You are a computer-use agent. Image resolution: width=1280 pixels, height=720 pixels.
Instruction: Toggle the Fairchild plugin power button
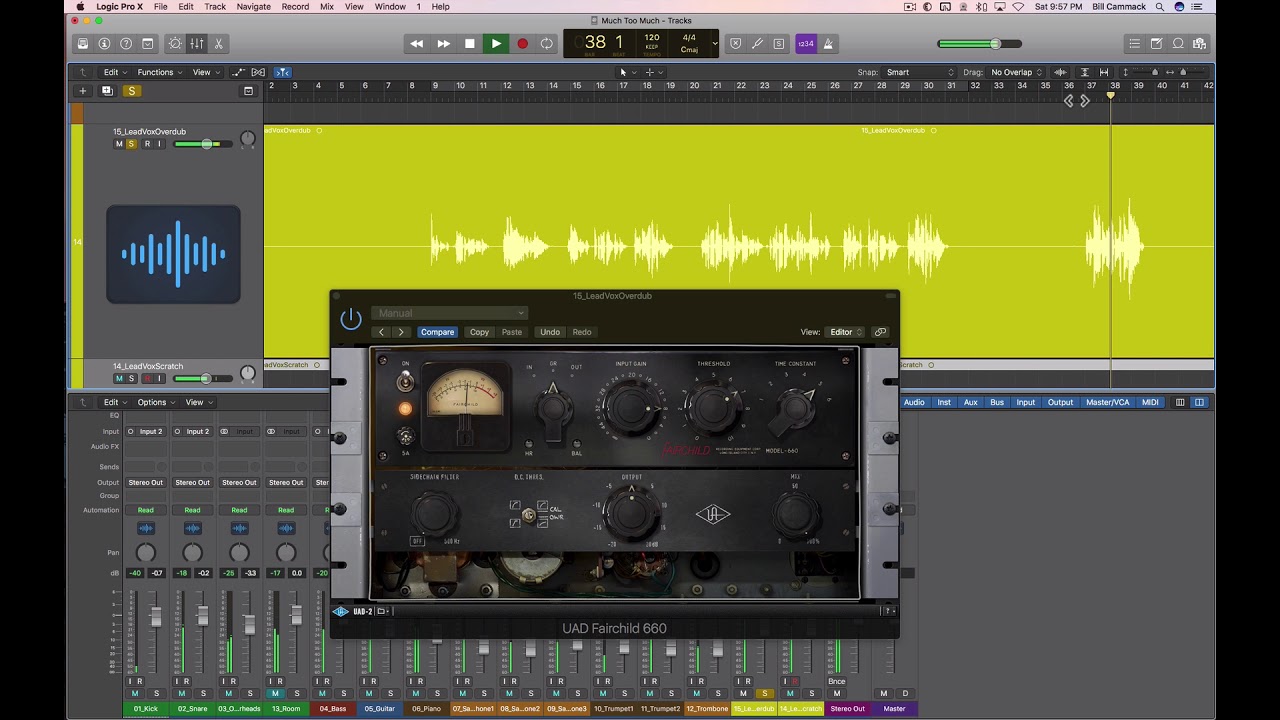point(351,319)
